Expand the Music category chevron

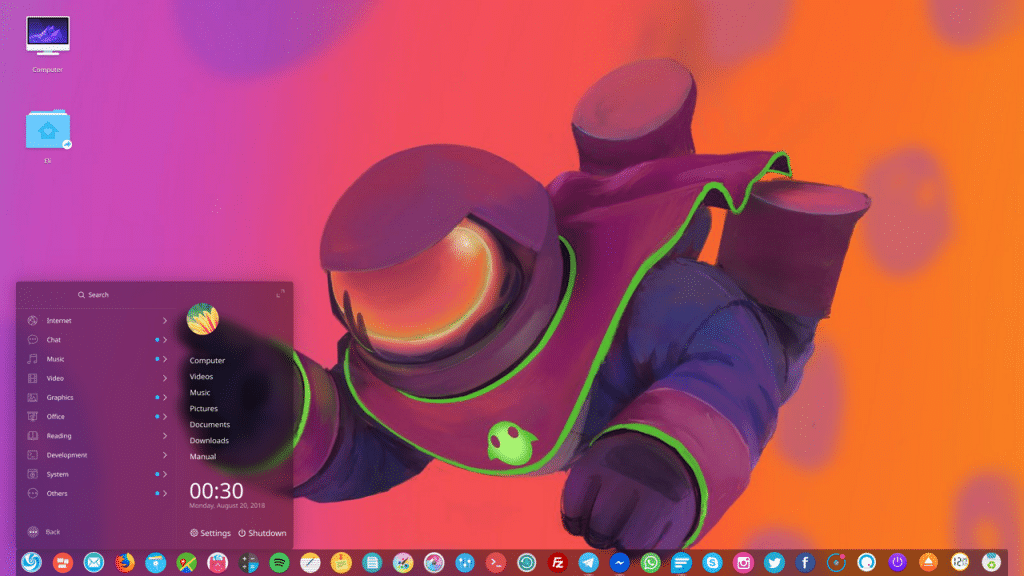click(x=165, y=359)
